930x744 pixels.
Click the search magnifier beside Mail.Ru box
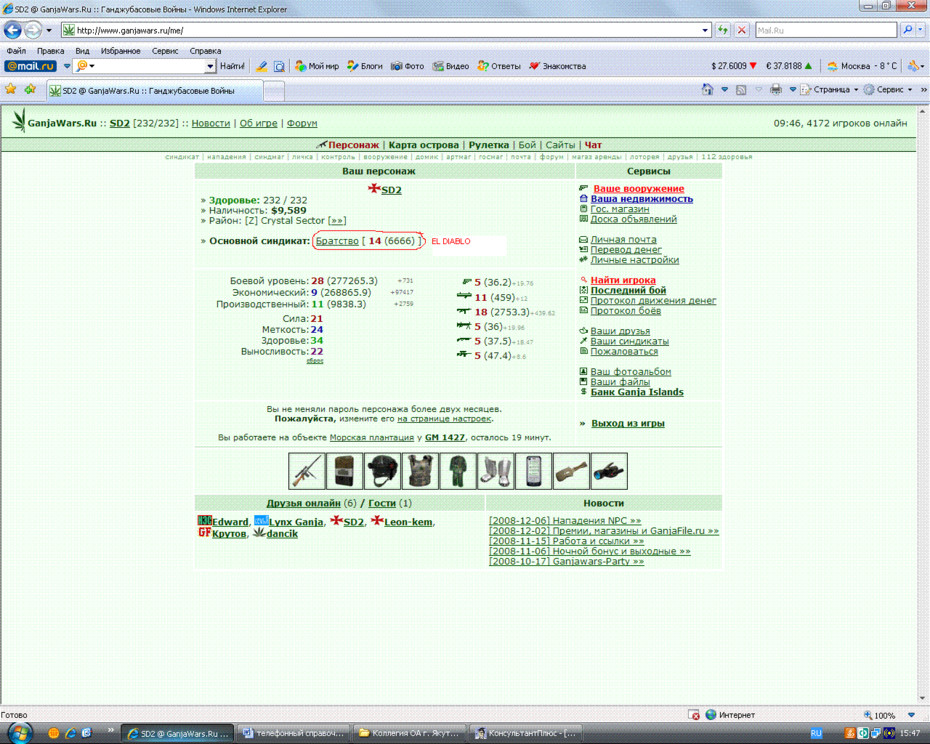(x=907, y=30)
